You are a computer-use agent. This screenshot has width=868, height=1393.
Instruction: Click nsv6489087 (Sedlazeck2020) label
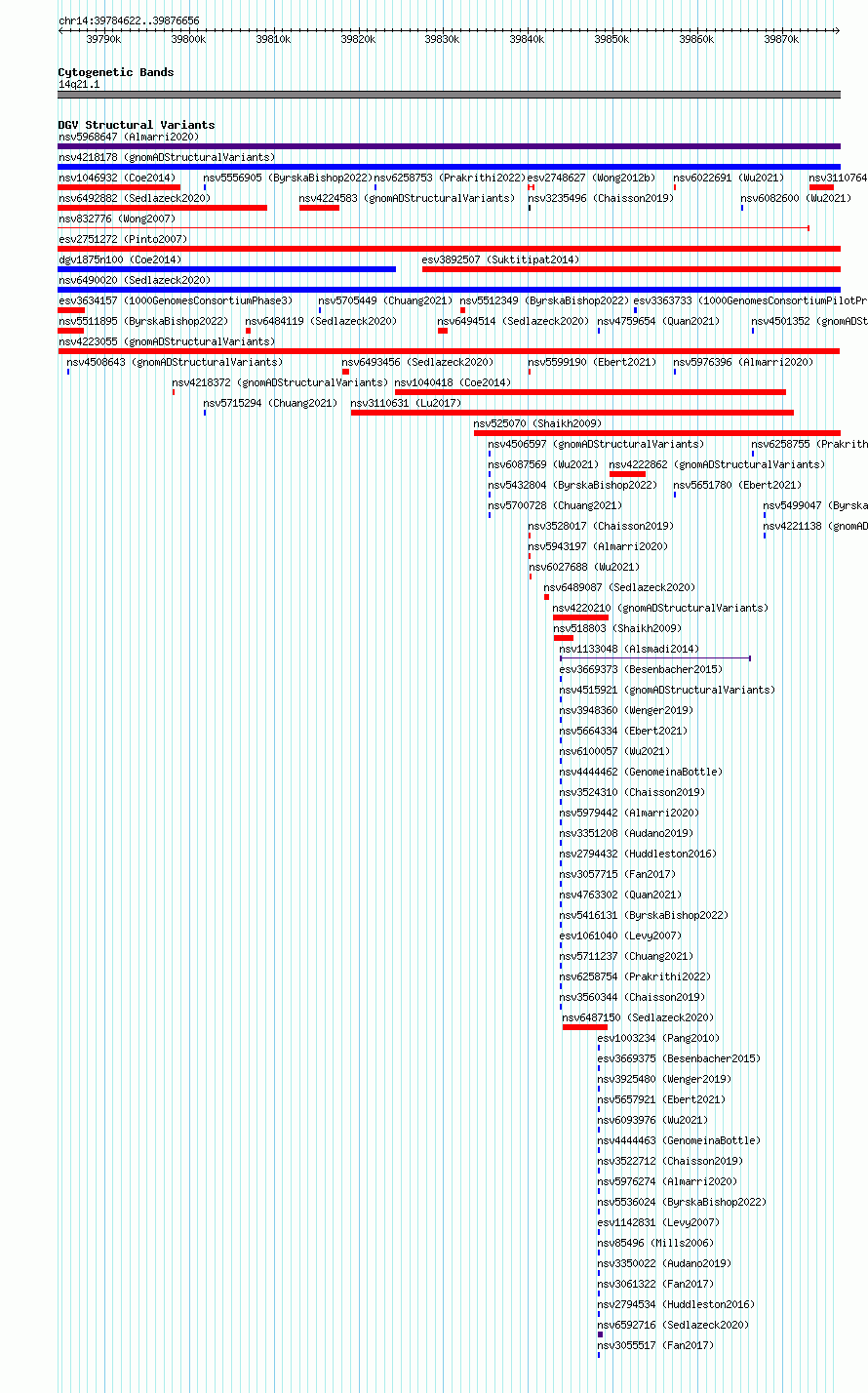(619, 587)
